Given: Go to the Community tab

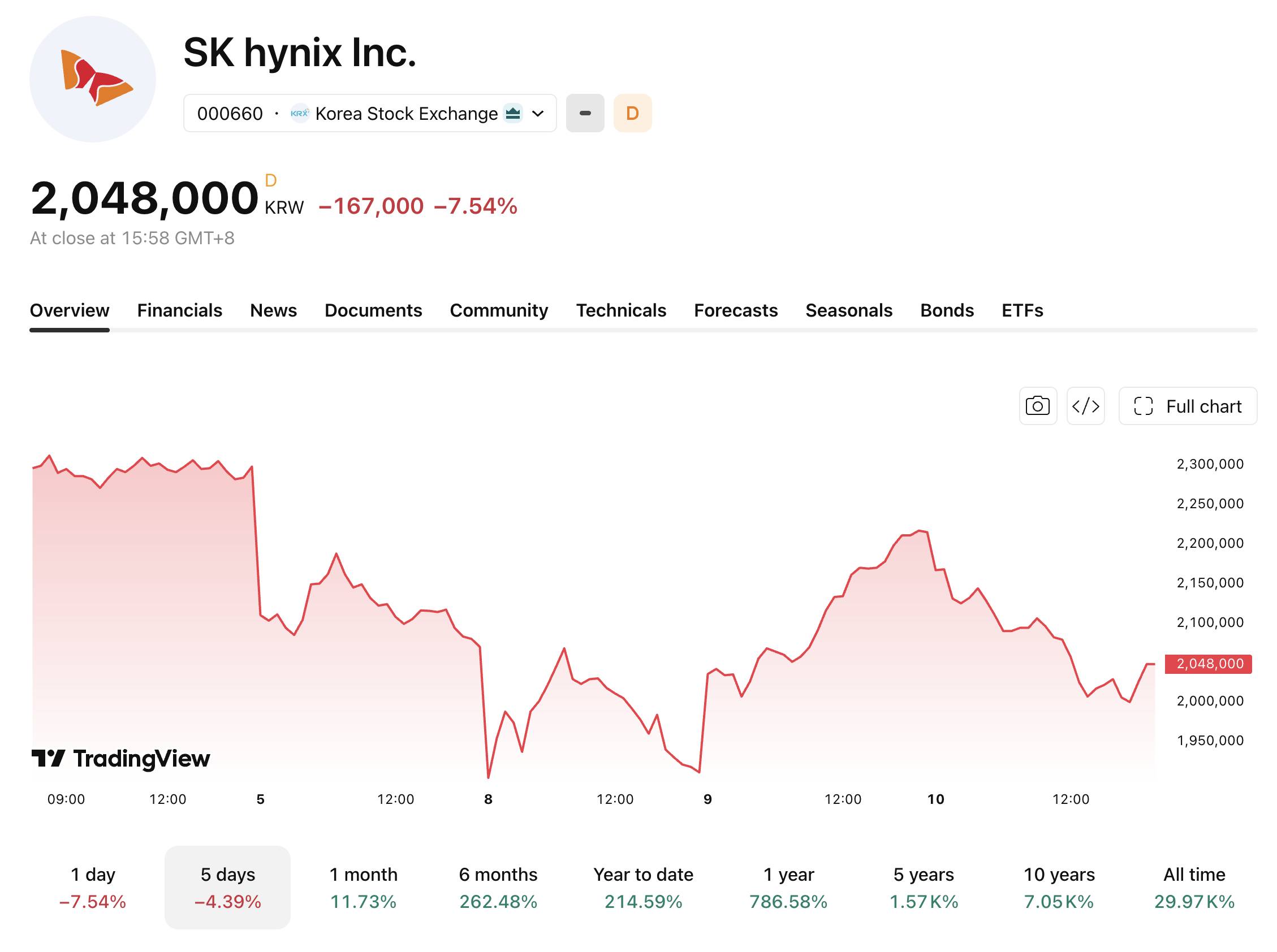Looking at the screenshot, I should tap(499, 310).
